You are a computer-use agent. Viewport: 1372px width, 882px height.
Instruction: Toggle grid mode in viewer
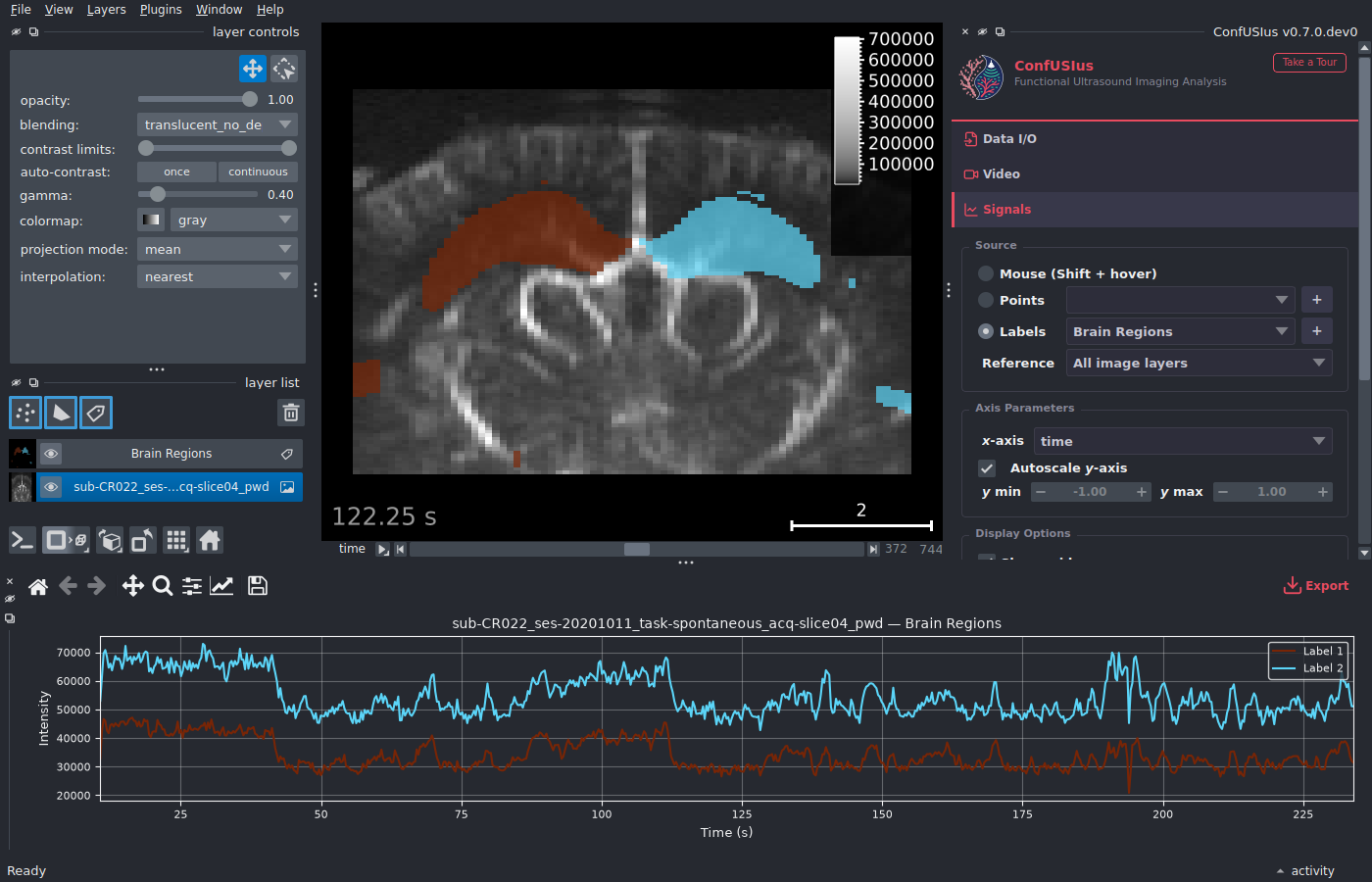coord(176,540)
